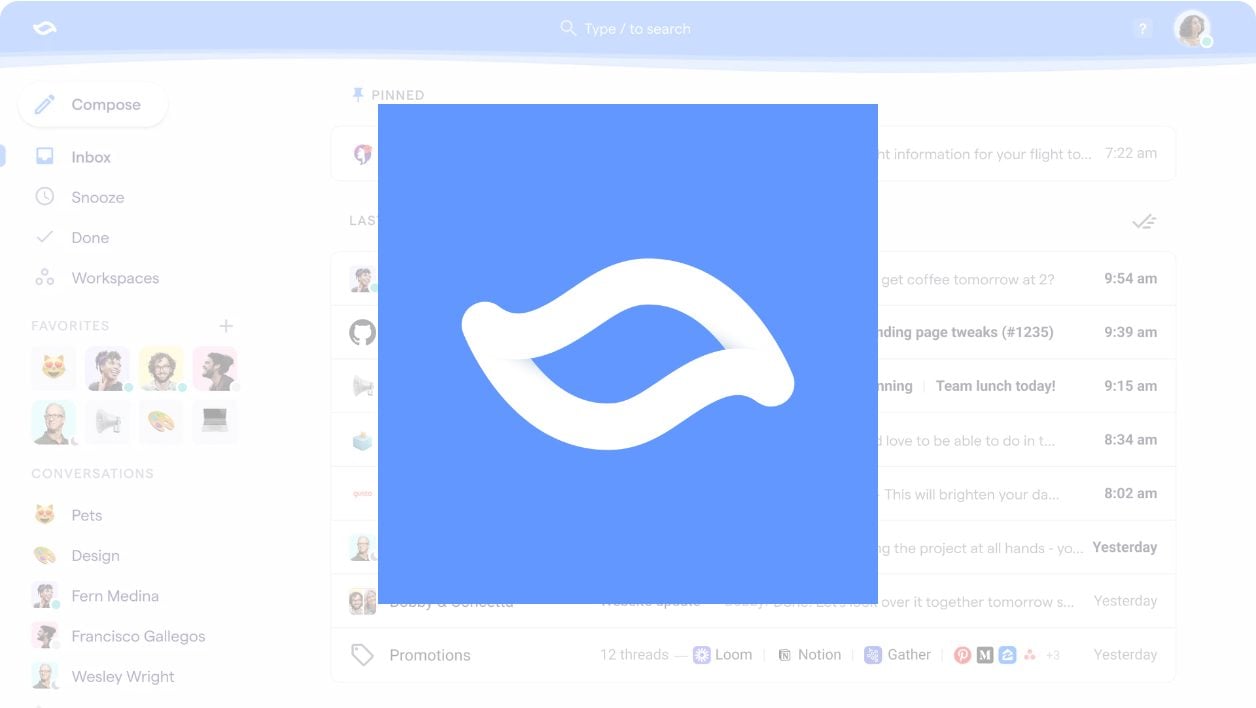
Task: Click the mark all done double-check icon
Action: 1144,221
